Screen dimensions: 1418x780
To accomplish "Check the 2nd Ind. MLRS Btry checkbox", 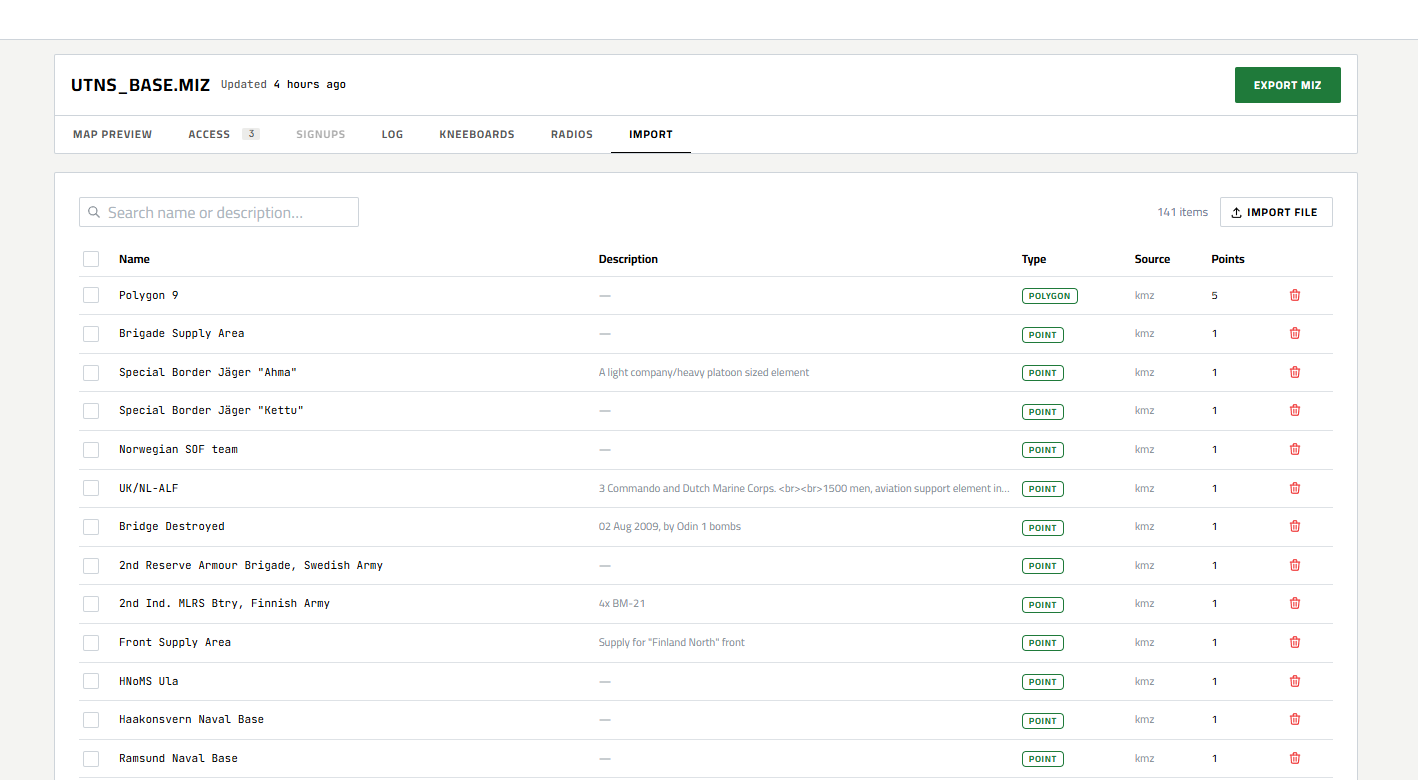I will coord(91,604).
